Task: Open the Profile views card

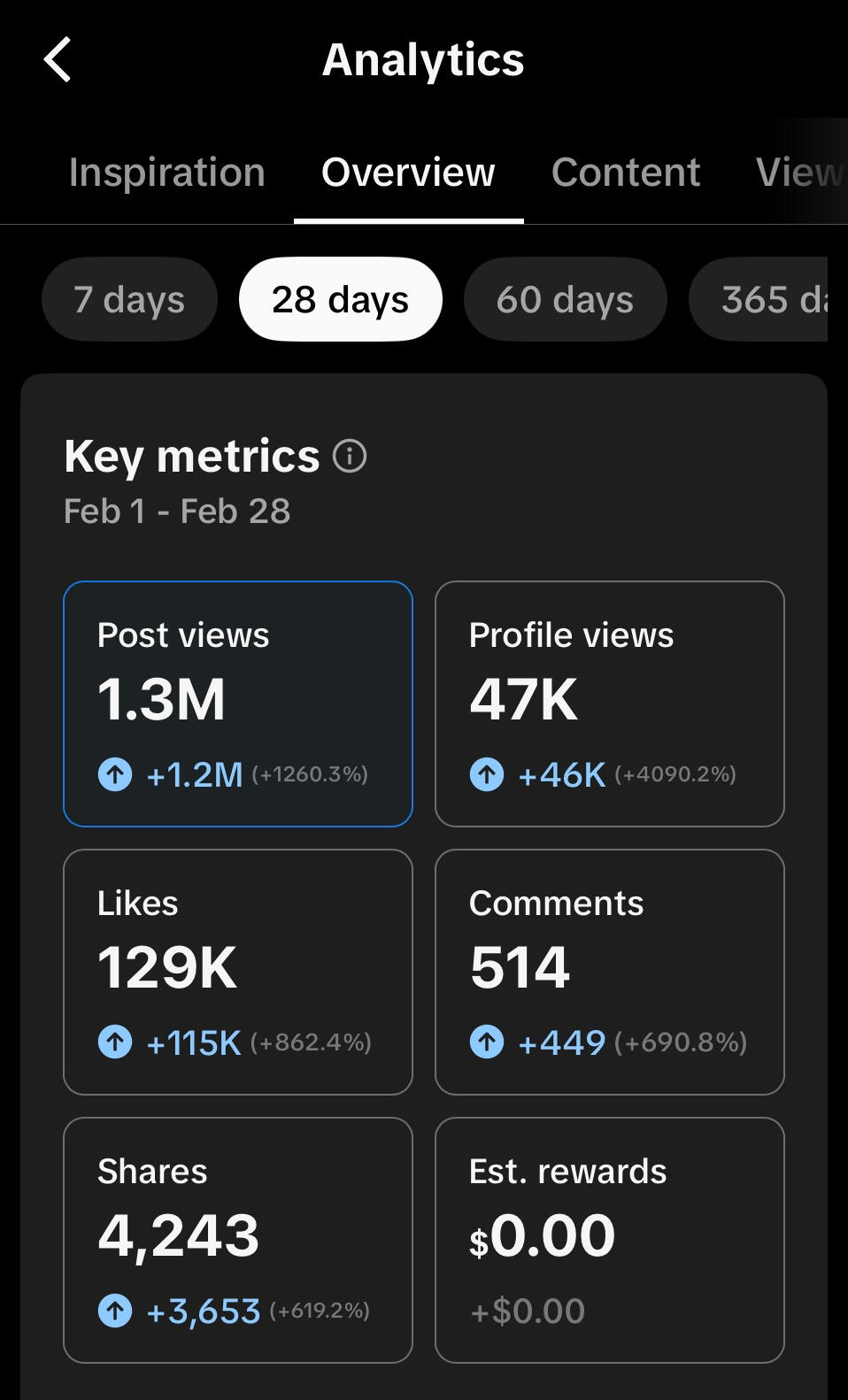Action: (x=610, y=704)
